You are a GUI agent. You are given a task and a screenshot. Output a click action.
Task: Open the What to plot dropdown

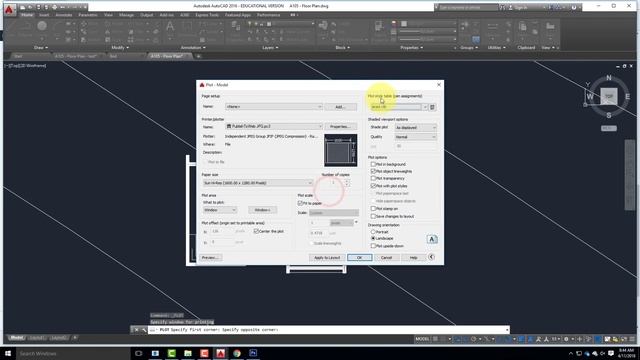[220, 210]
